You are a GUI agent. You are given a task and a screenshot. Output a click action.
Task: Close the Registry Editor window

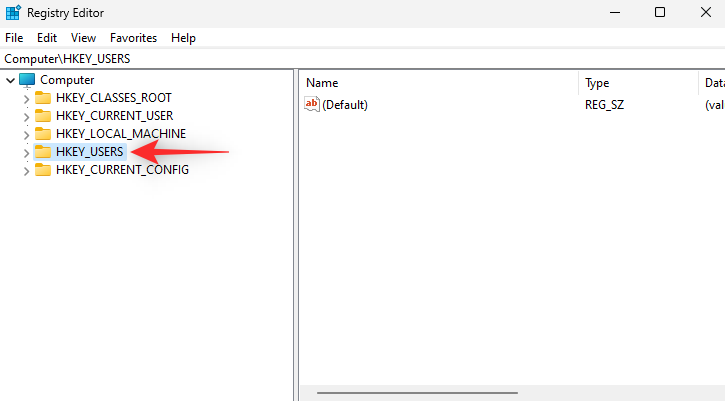pos(706,12)
